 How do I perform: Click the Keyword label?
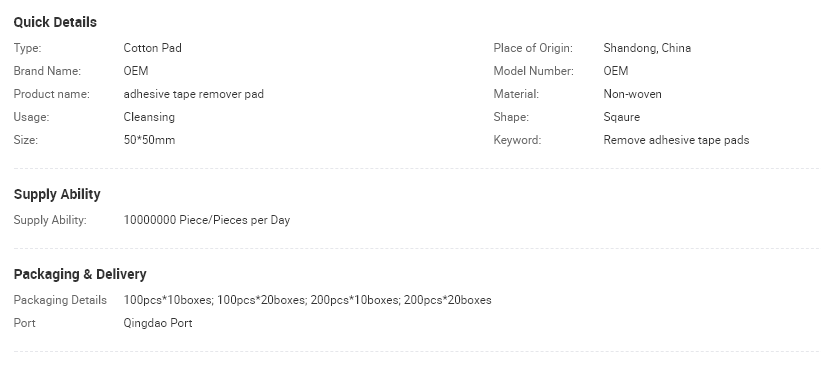point(517,140)
